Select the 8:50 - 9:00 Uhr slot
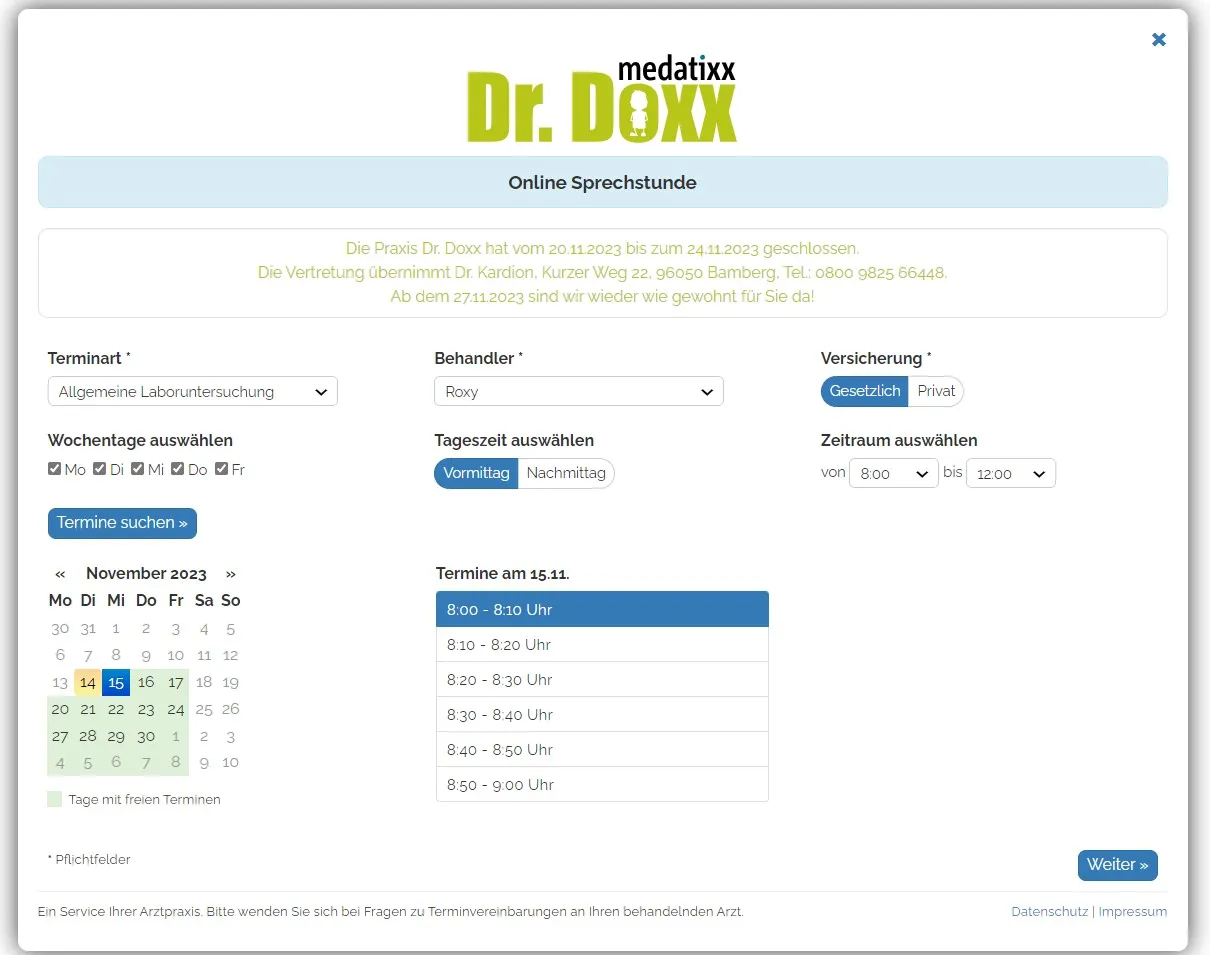Image resolution: width=1210 pixels, height=955 pixels. coord(602,785)
